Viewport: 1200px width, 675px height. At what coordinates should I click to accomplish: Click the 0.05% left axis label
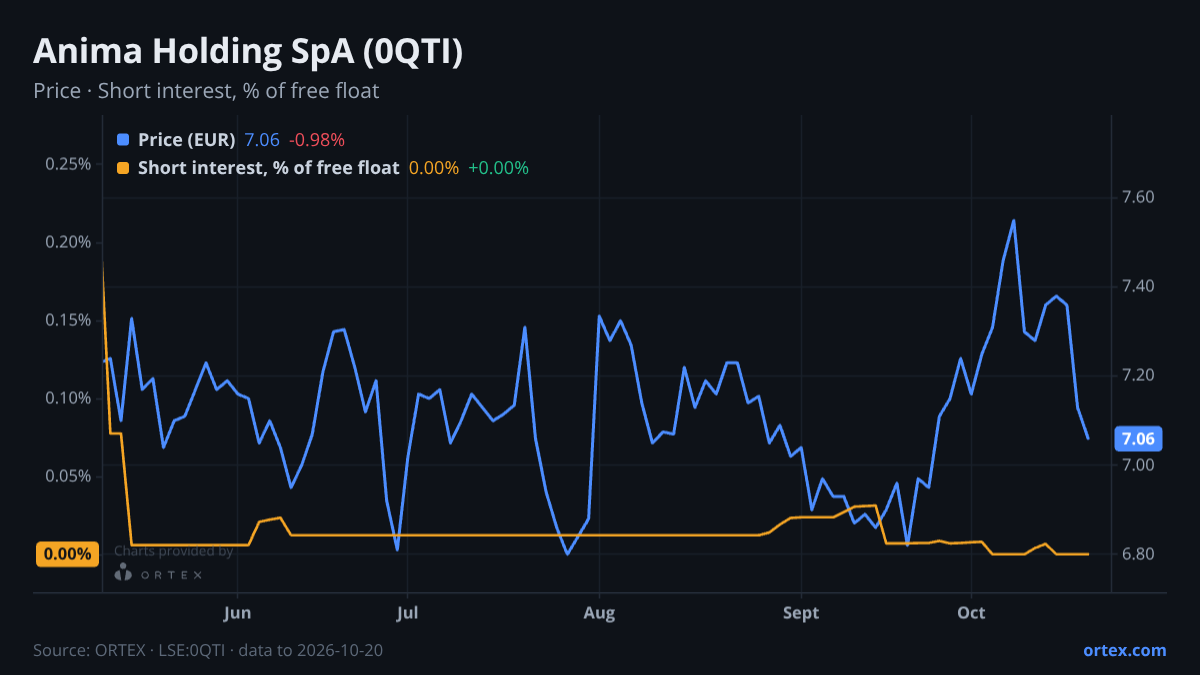click(68, 476)
